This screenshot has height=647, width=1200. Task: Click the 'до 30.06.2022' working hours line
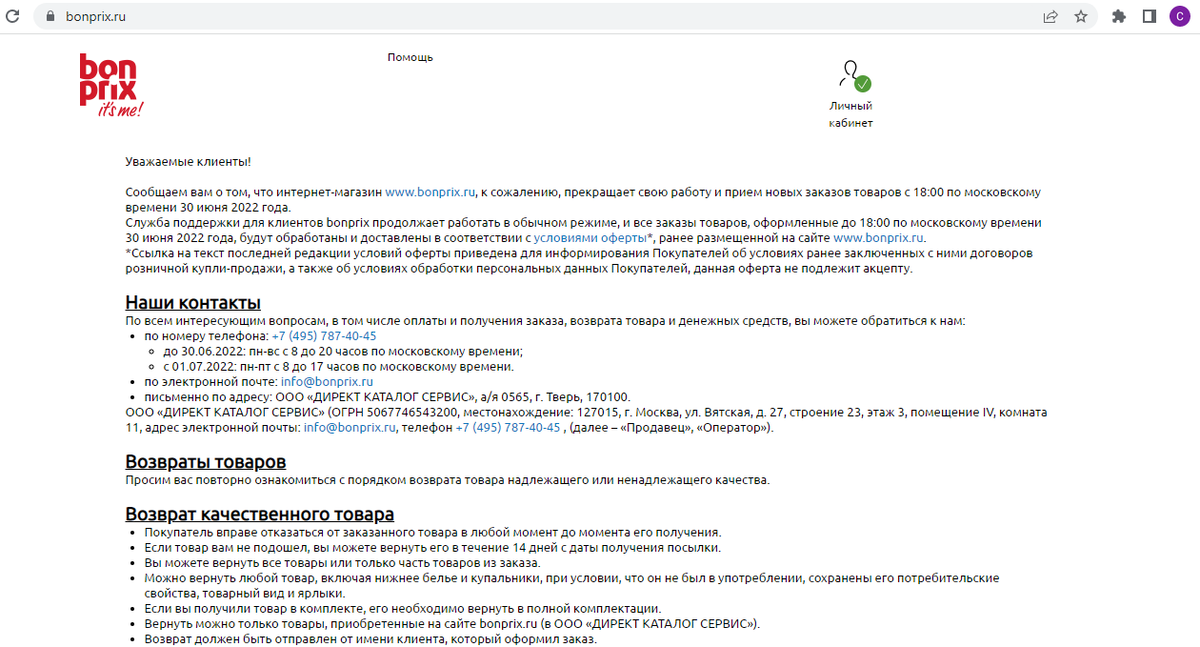(x=342, y=351)
